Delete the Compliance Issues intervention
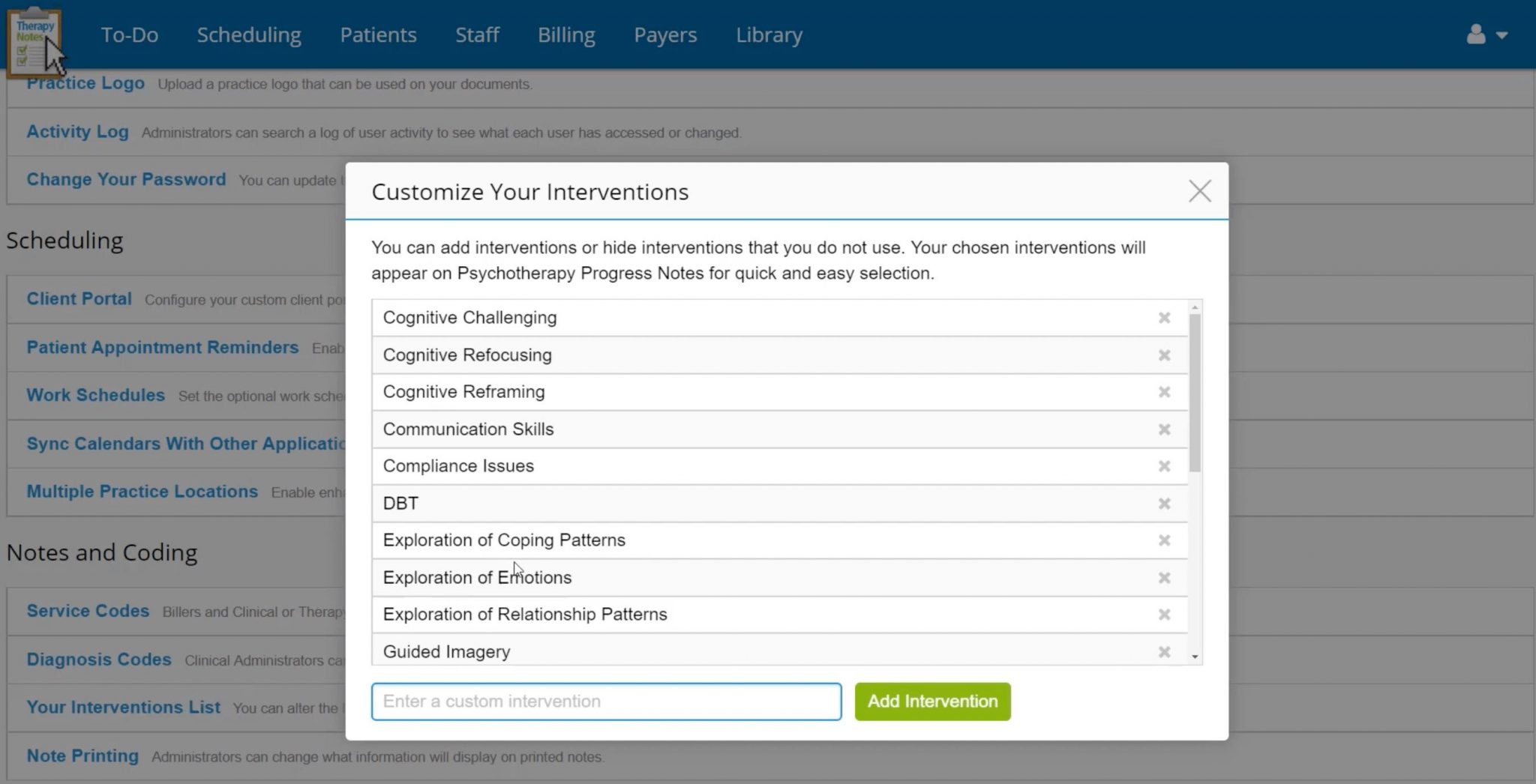This screenshot has height=784, width=1536. click(x=1164, y=466)
